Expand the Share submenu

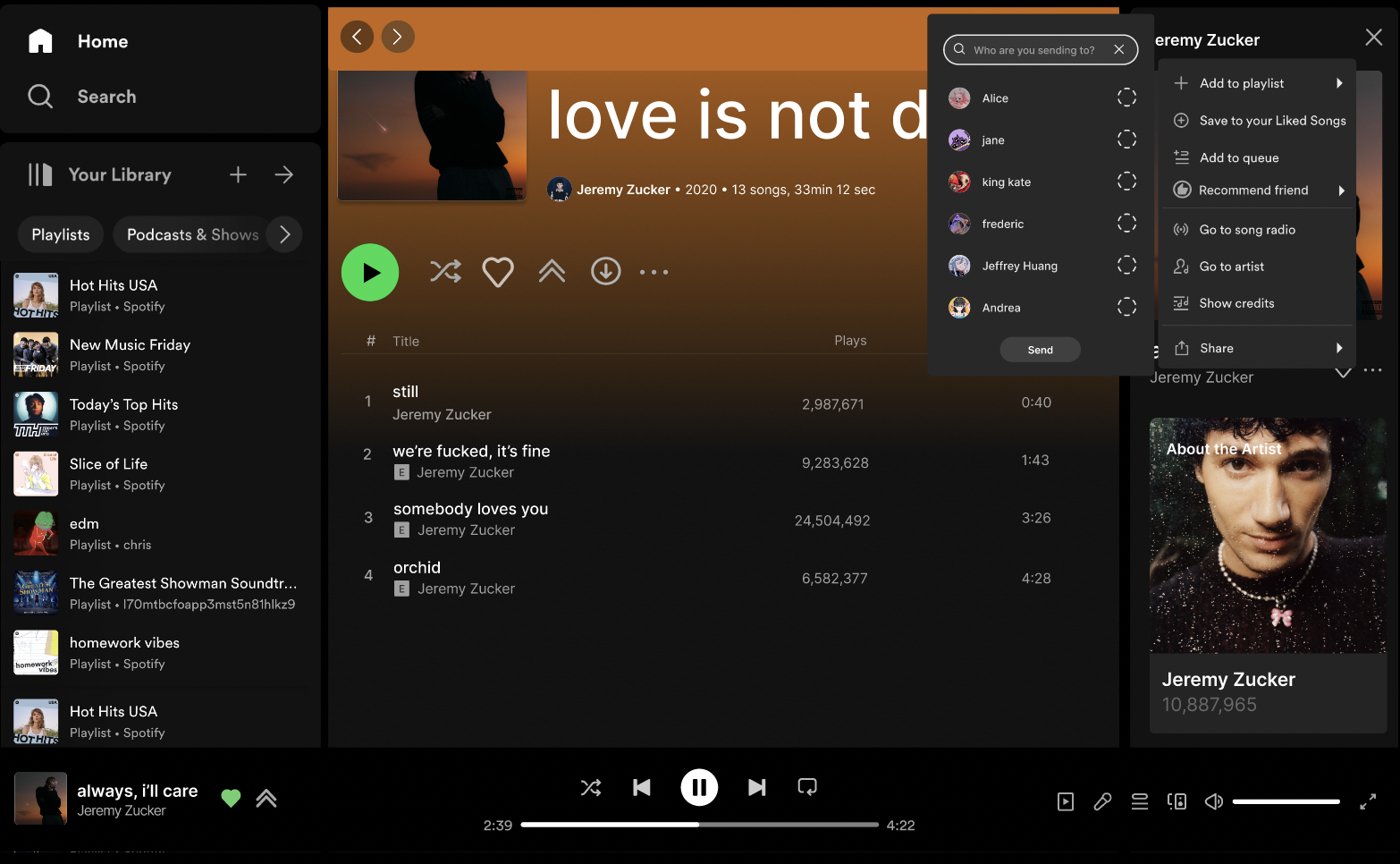(1258, 348)
